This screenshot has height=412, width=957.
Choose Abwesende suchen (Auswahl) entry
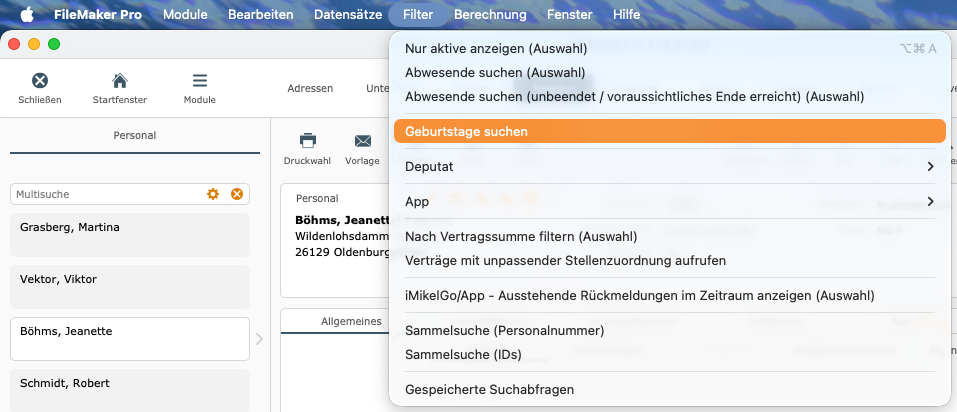coord(670,73)
